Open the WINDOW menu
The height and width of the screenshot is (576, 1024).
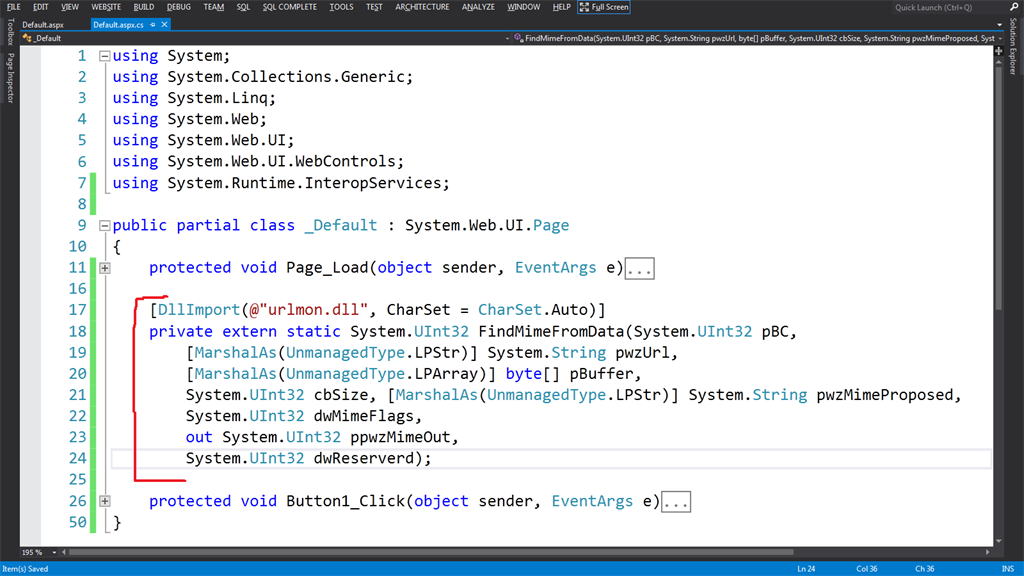(x=523, y=7)
